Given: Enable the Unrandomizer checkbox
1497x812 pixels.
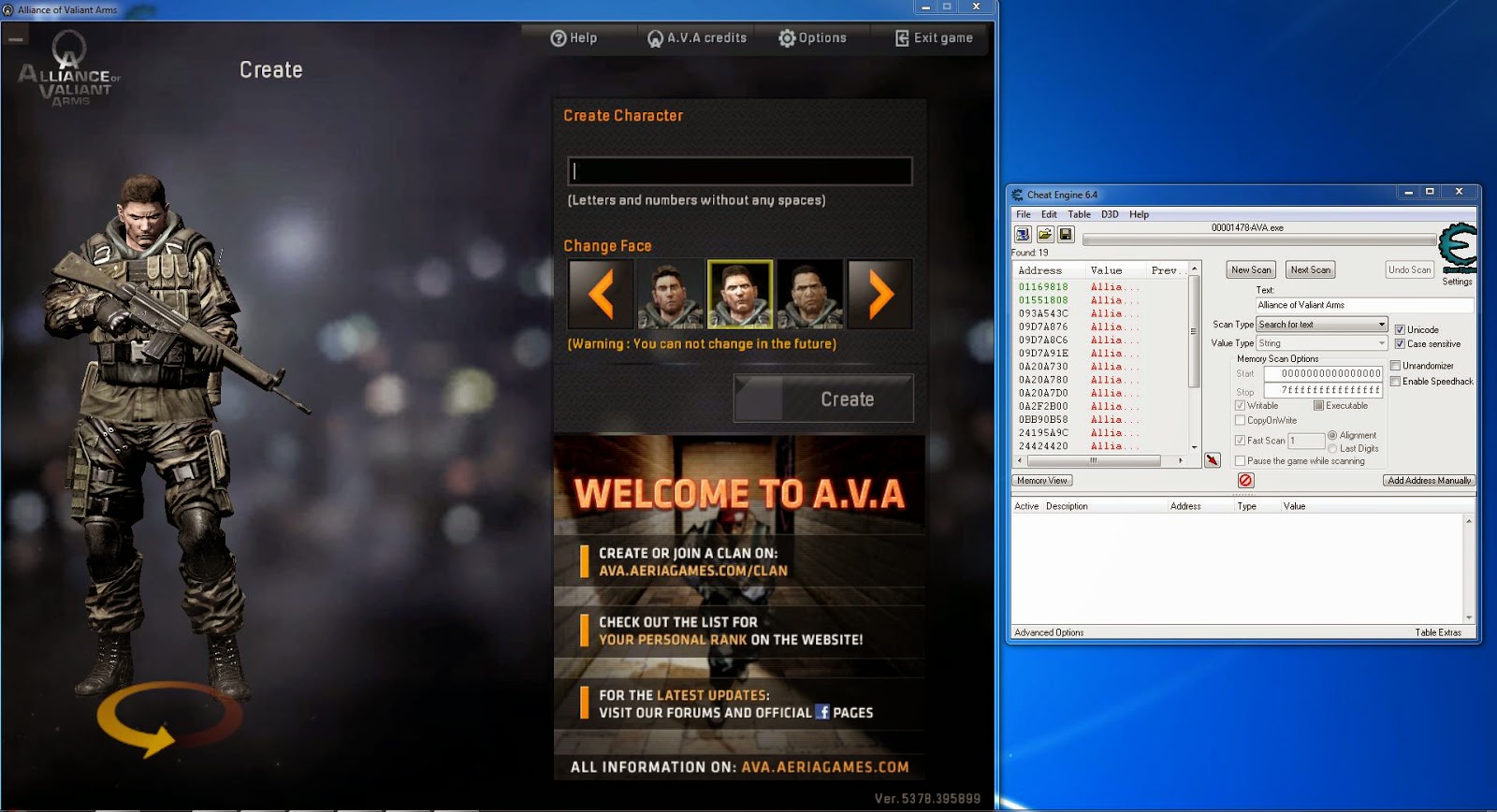Looking at the screenshot, I should (x=1395, y=366).
